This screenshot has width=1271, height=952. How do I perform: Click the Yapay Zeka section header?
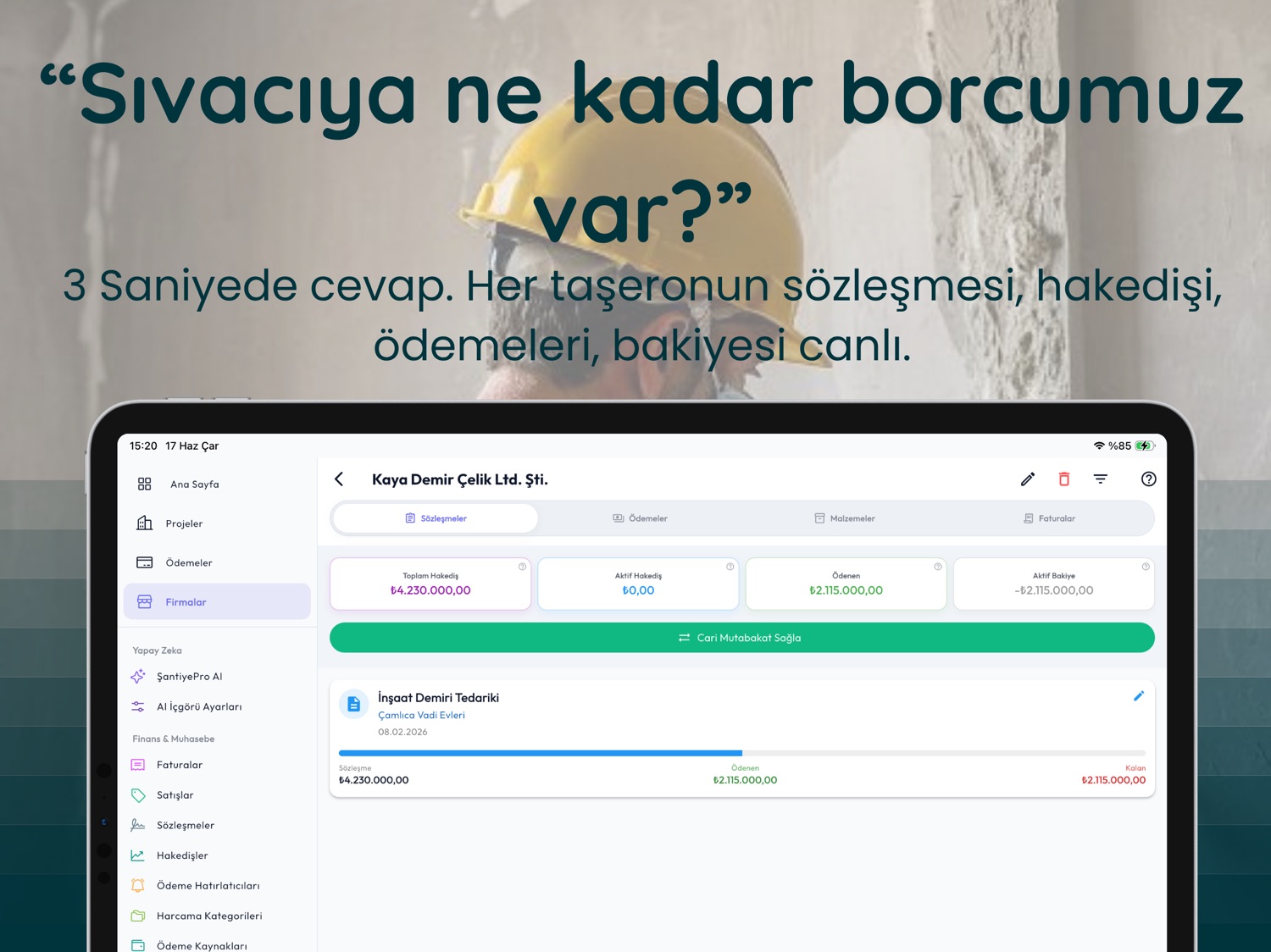coord(157,650)
